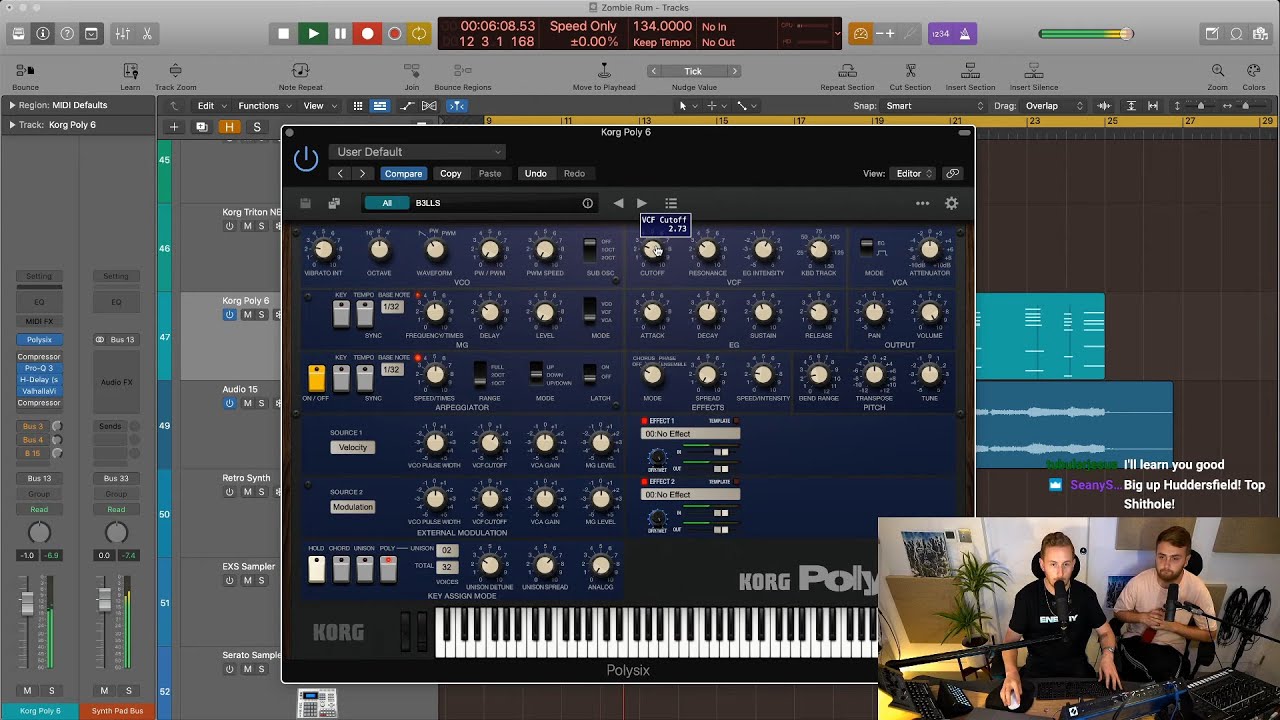
Task: Click the Bounce Regions icon
Action: [x=462, y=70]
